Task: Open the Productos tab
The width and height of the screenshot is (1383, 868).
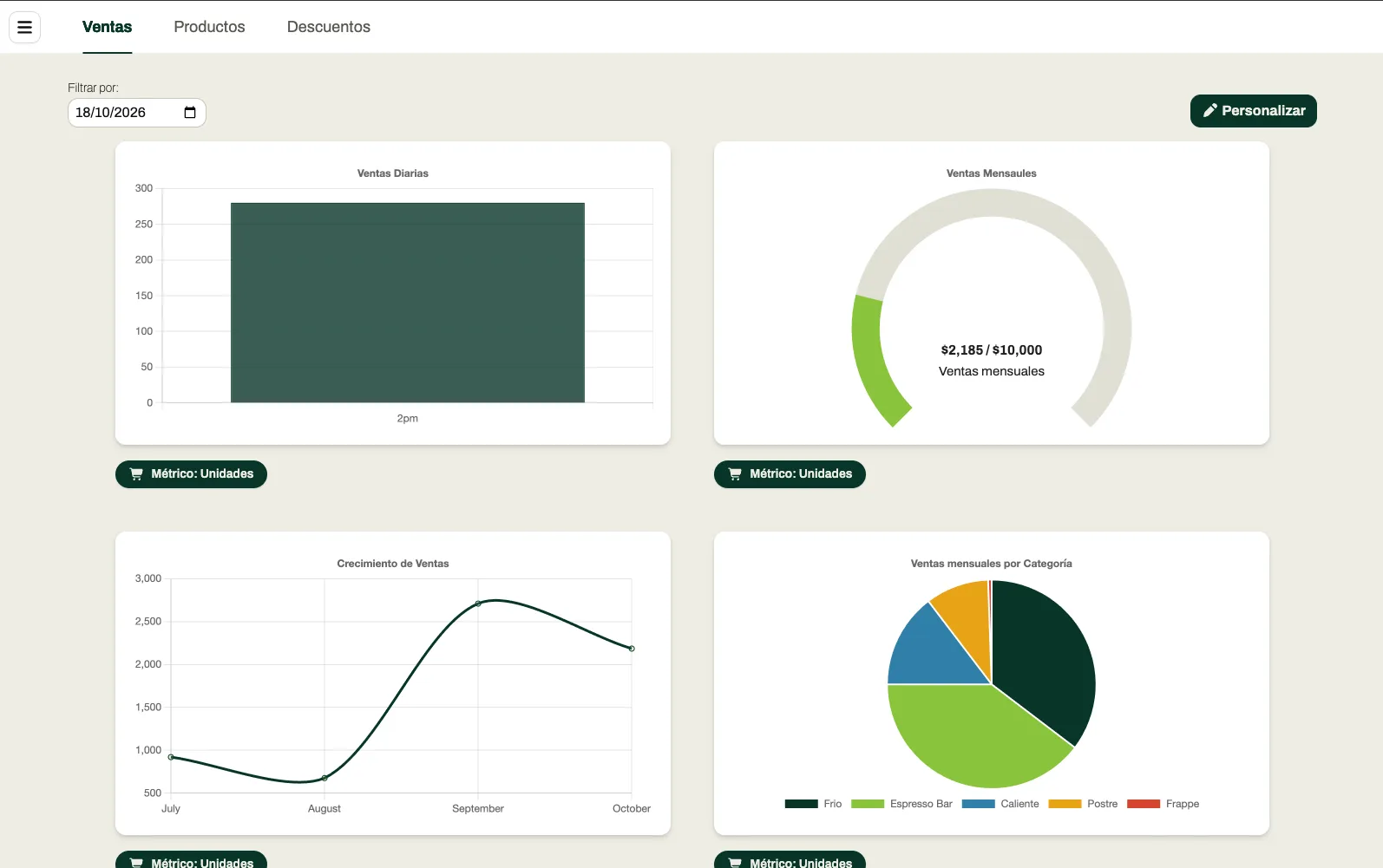Action: (x=209, y=27)
